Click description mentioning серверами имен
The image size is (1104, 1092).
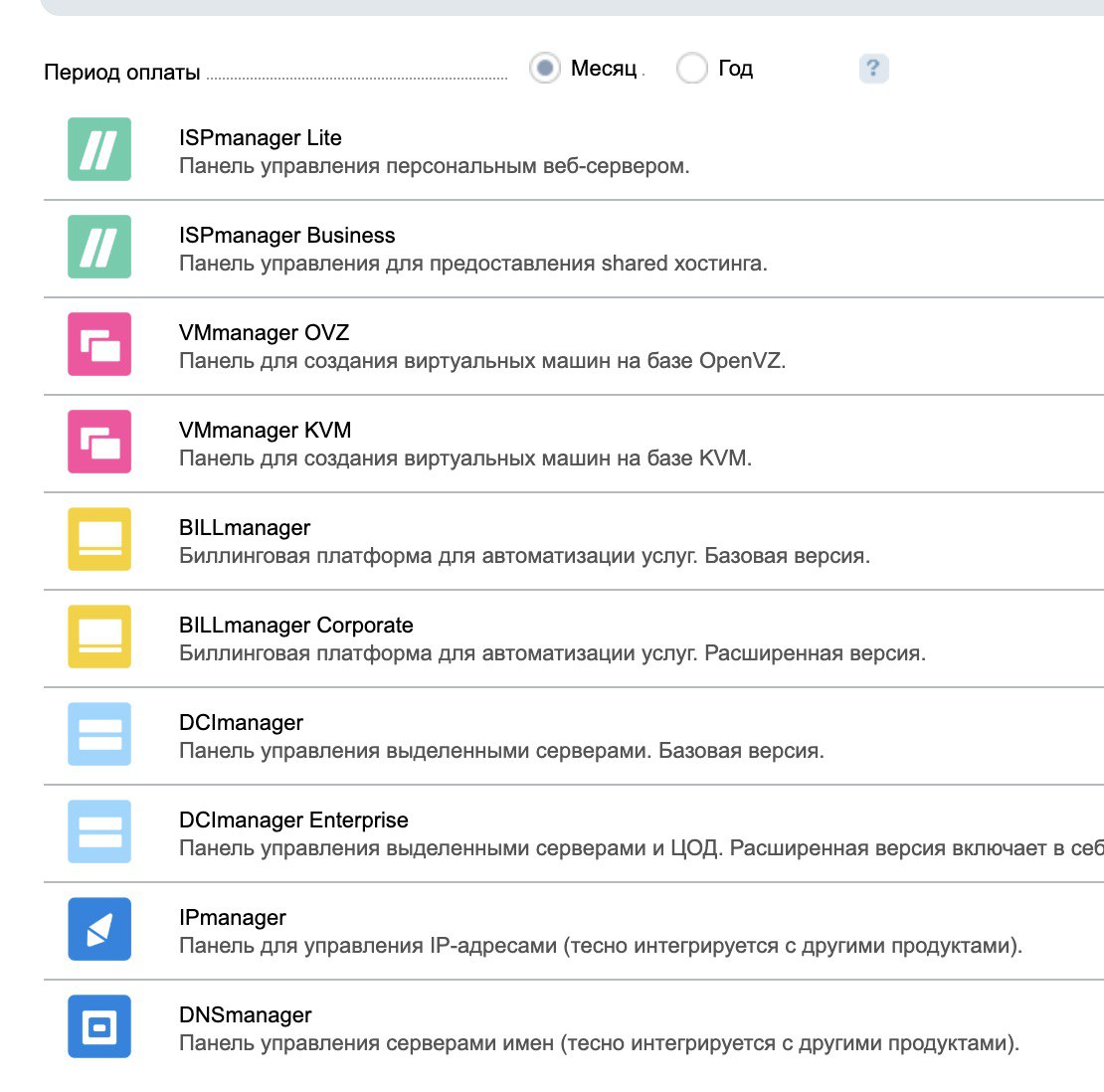599,1043
